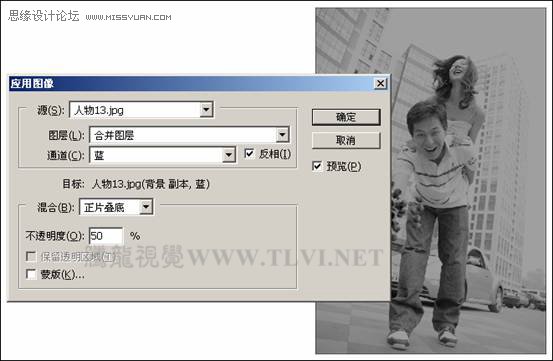Click the 正片叠底 blending field value
Image resolution: width=553 pixels, height=361 pixels.
pyautogui.click(x=104, y=207)
